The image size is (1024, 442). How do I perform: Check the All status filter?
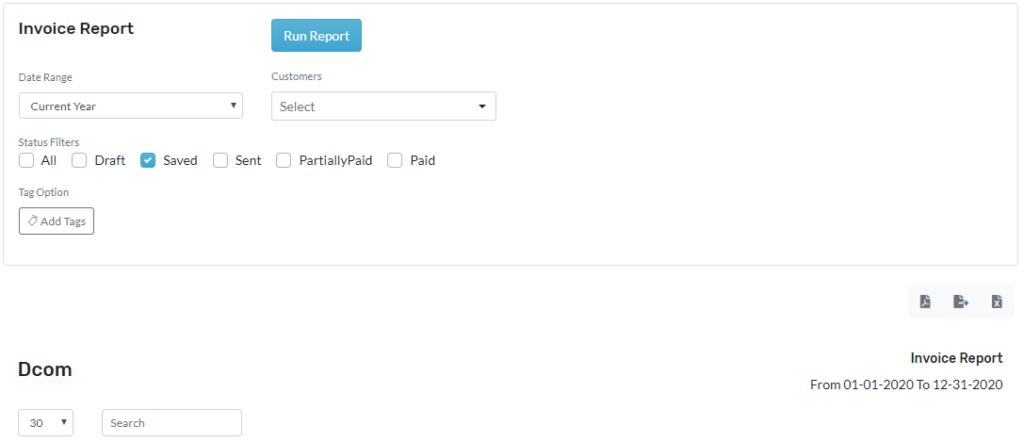26,161
